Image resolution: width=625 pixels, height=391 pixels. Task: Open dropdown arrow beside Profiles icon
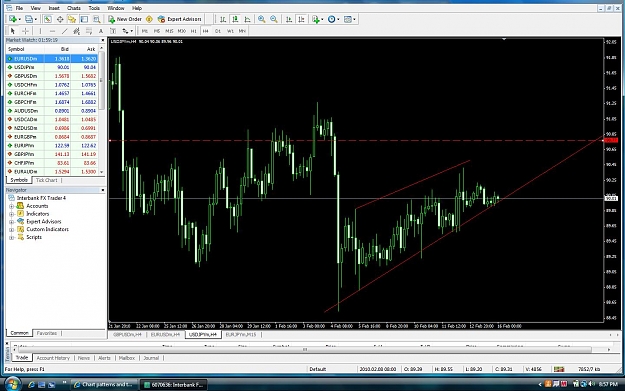pos(35,19)
